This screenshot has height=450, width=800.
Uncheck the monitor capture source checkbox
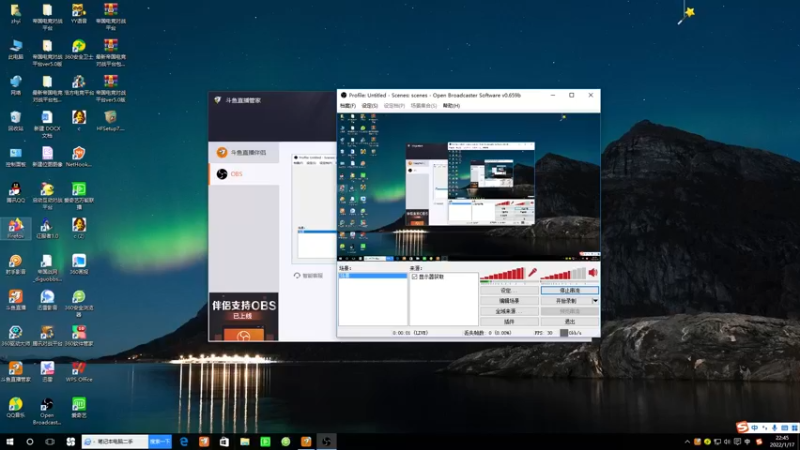414,277
